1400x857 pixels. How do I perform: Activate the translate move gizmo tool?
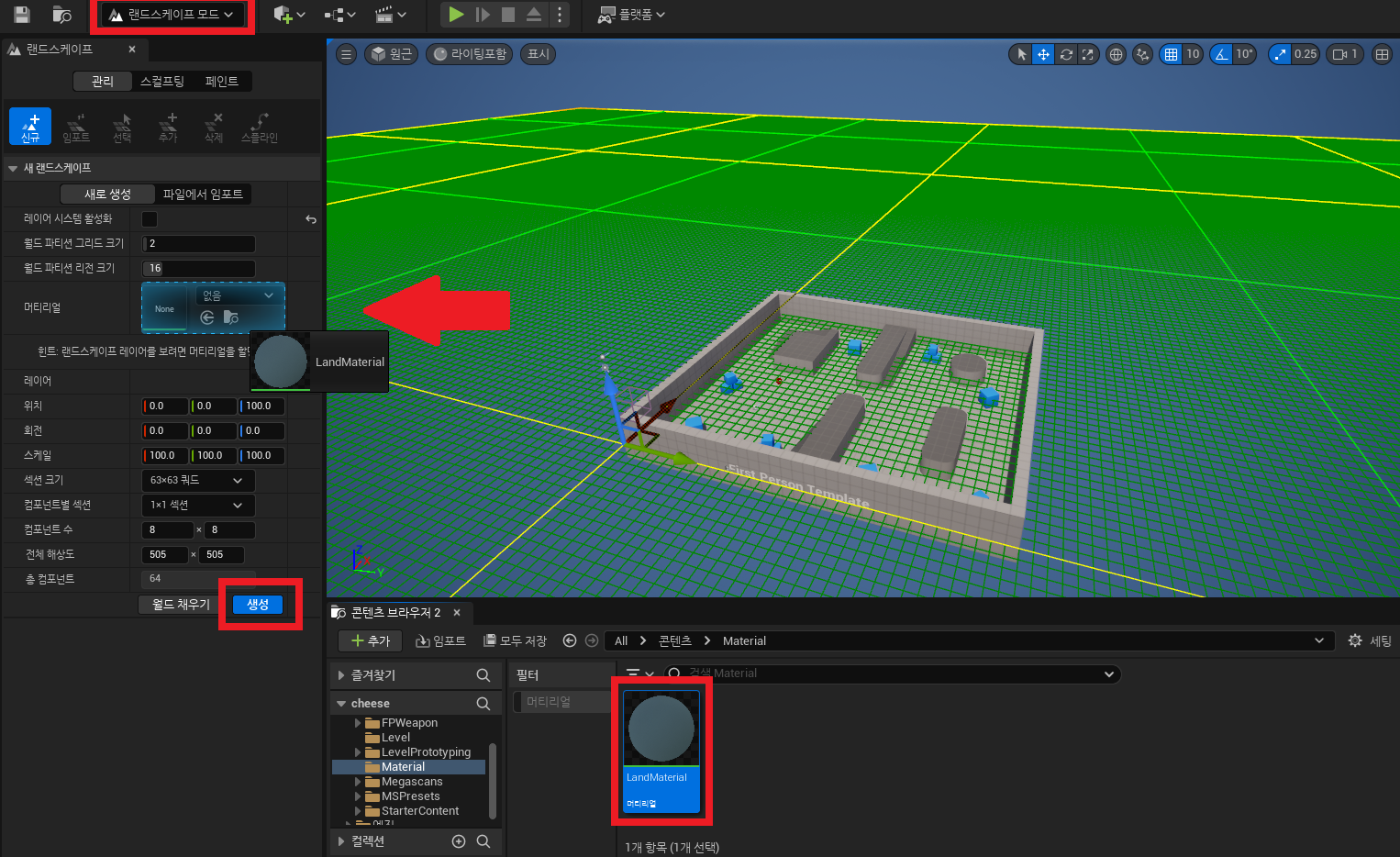[x=1043, y=54]
